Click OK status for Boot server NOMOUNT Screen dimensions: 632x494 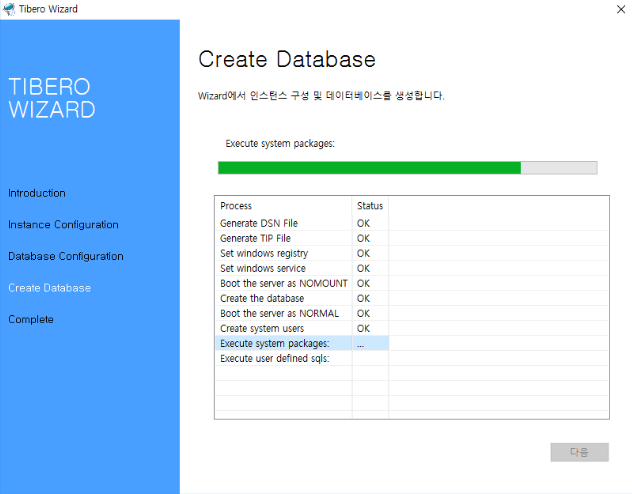(x=363, y=283)
